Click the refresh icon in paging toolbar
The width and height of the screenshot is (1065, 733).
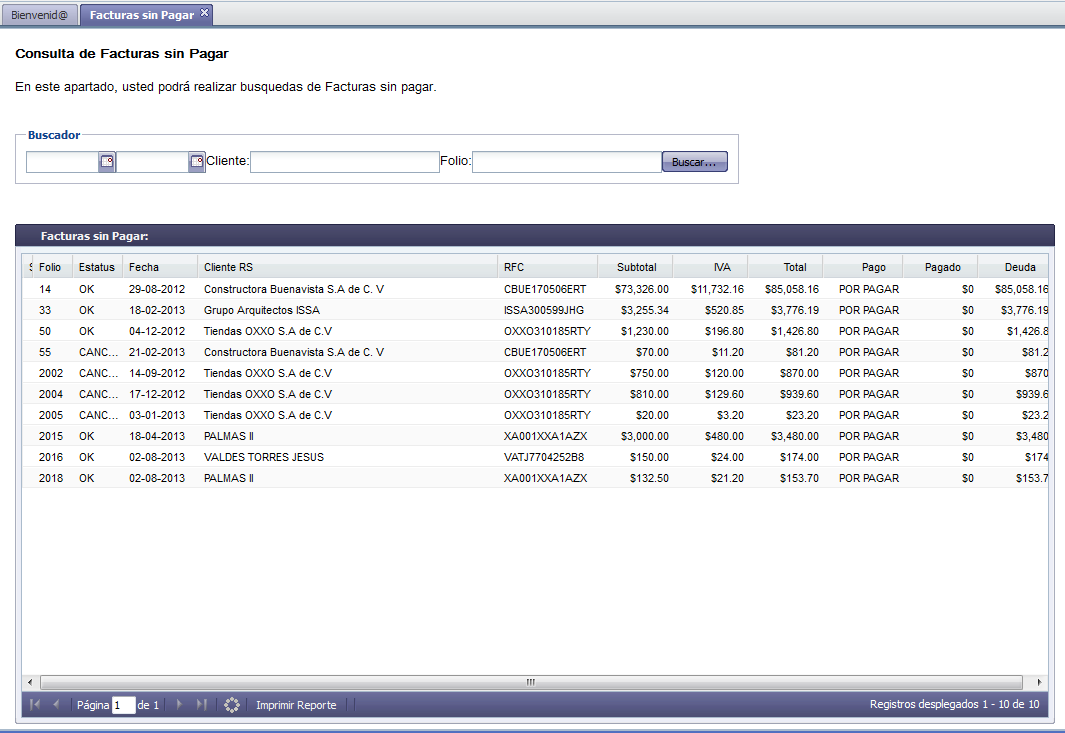[232, 705]
